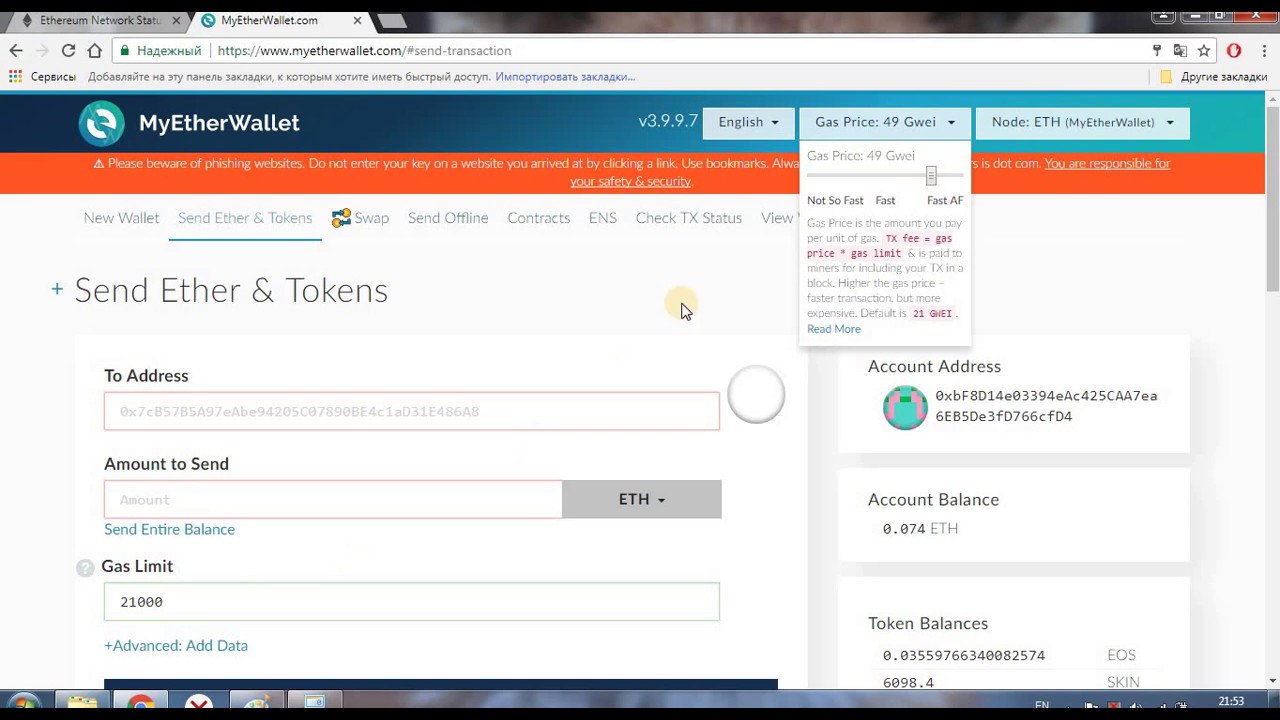Click the version label v3.9.9.7

[x=668, y=121]
